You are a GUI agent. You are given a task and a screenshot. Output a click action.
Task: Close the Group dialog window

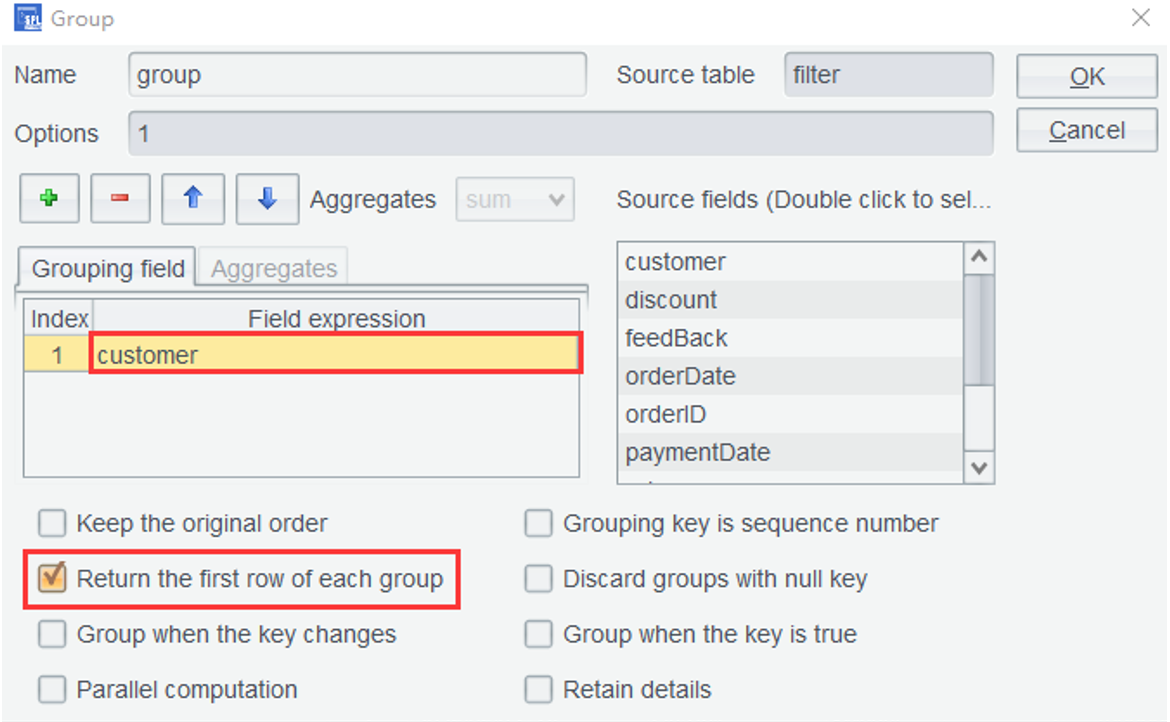coord(1140,18)
